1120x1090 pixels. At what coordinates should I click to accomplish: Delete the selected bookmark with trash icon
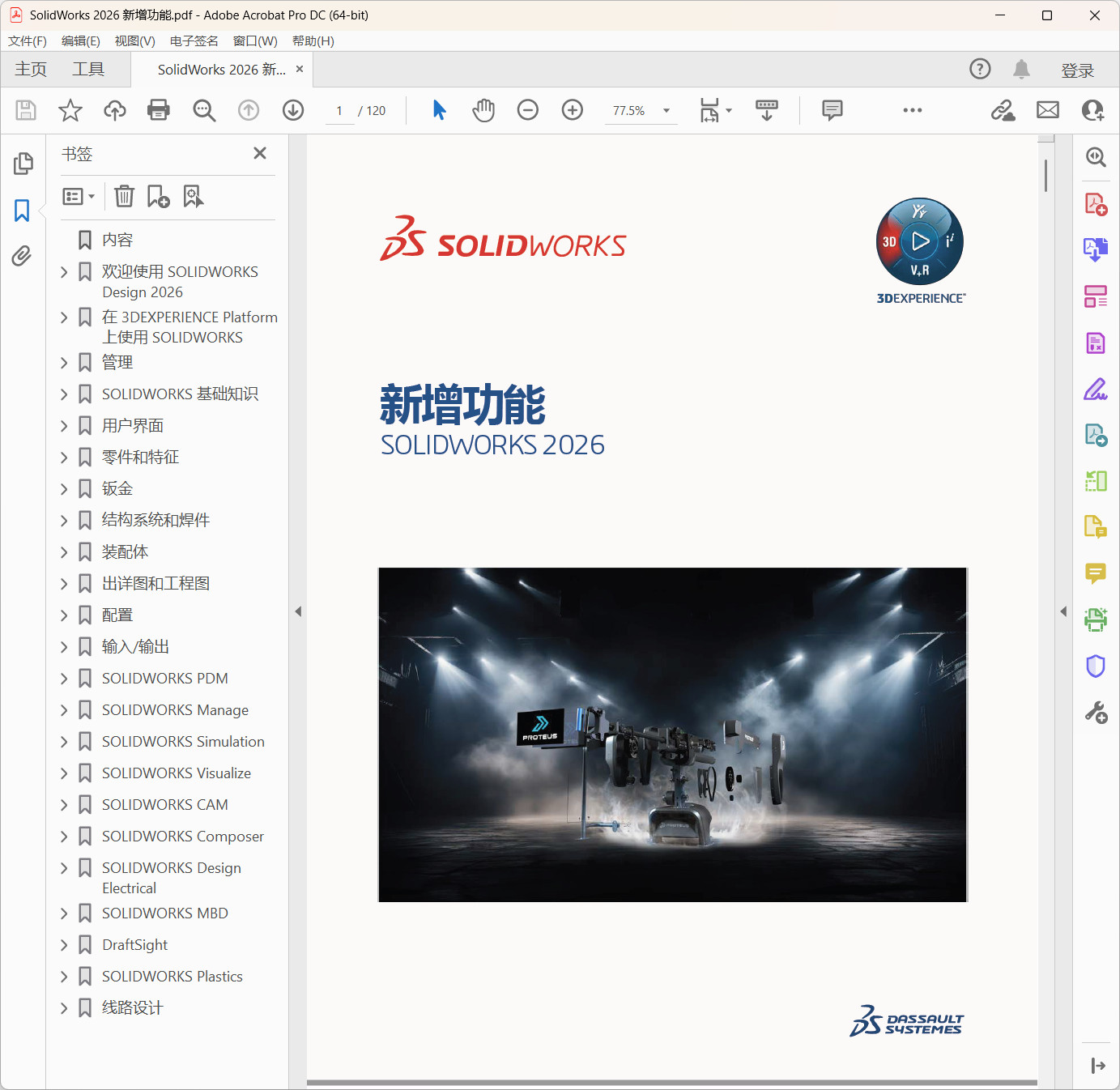tap(124, 196)
